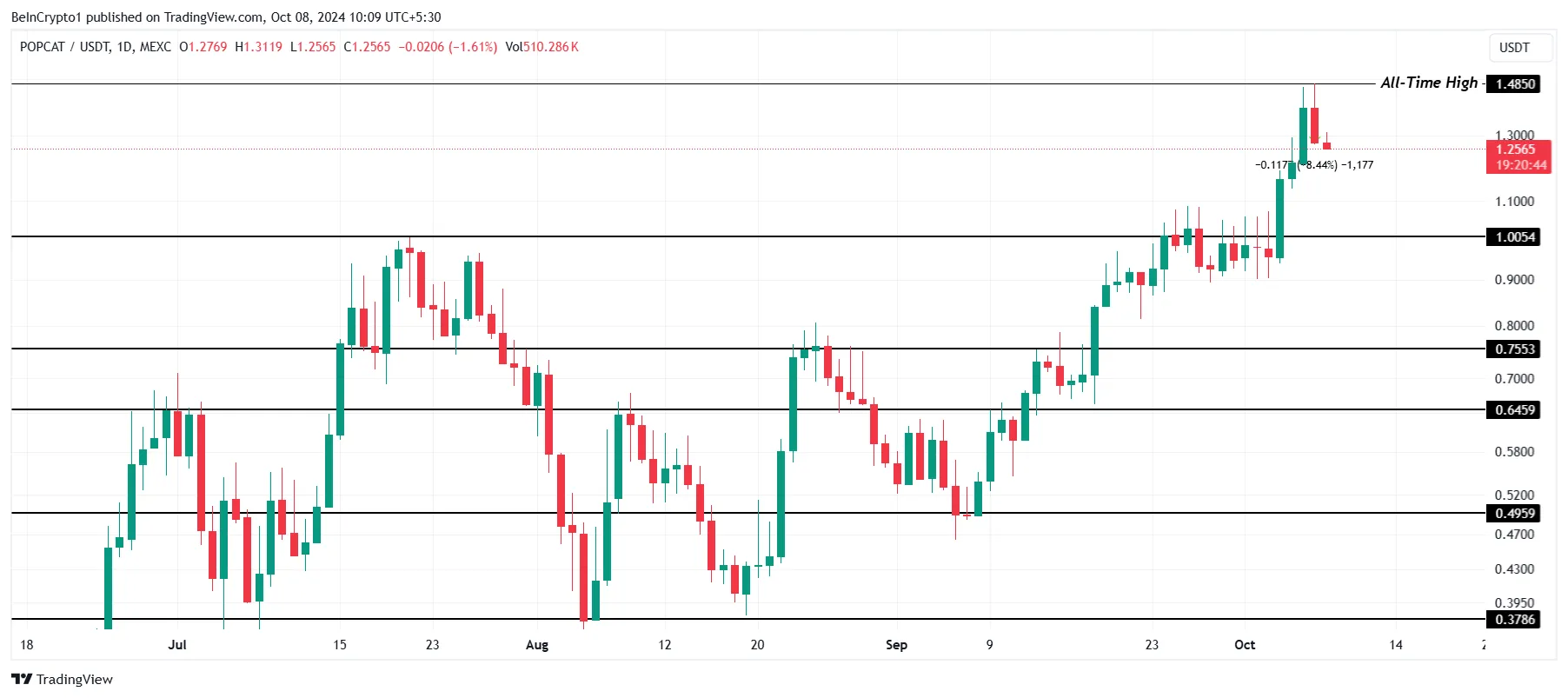Select the All-Time High text label
This screenshot has height=698, width=1568.
point(1428,83)
